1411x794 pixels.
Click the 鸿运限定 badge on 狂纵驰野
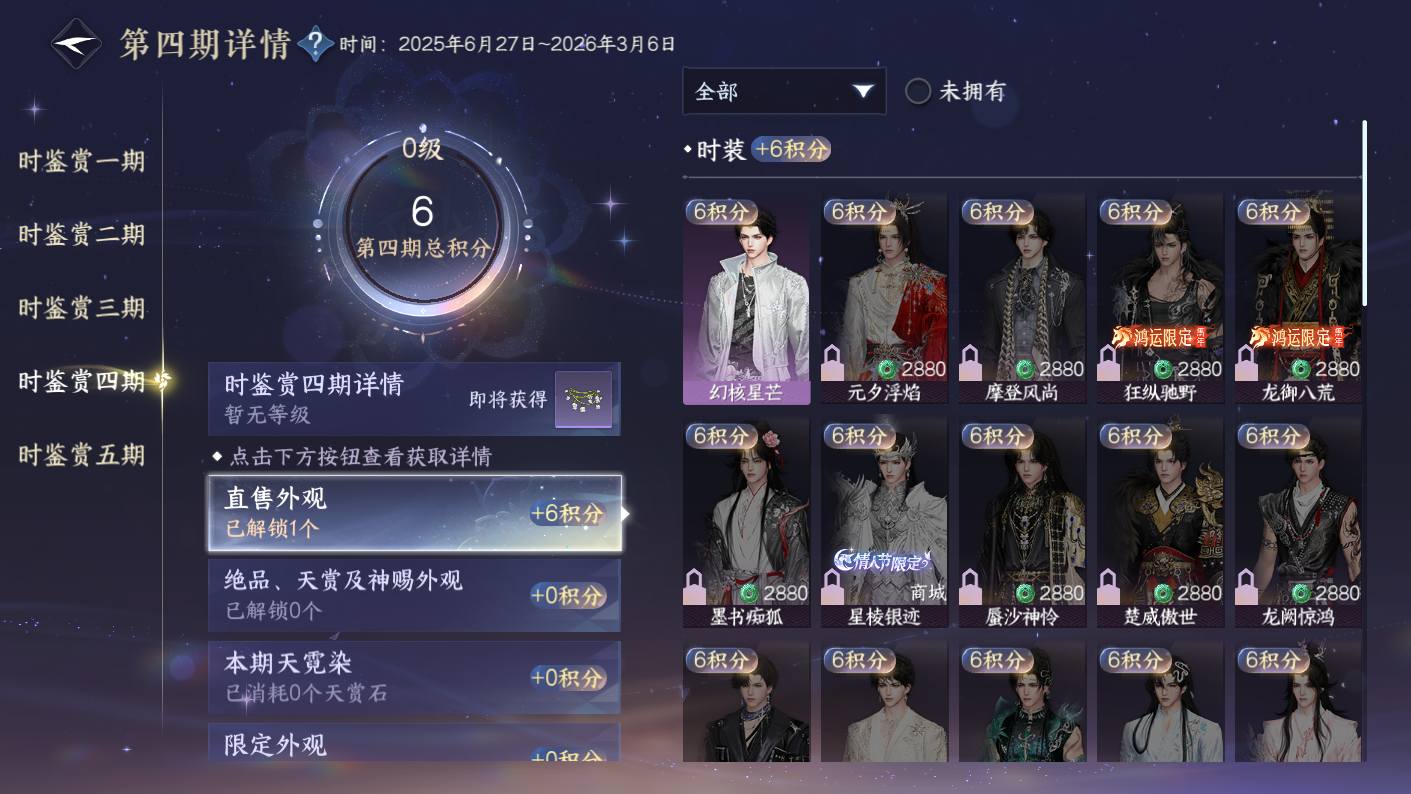point(1159,337)
